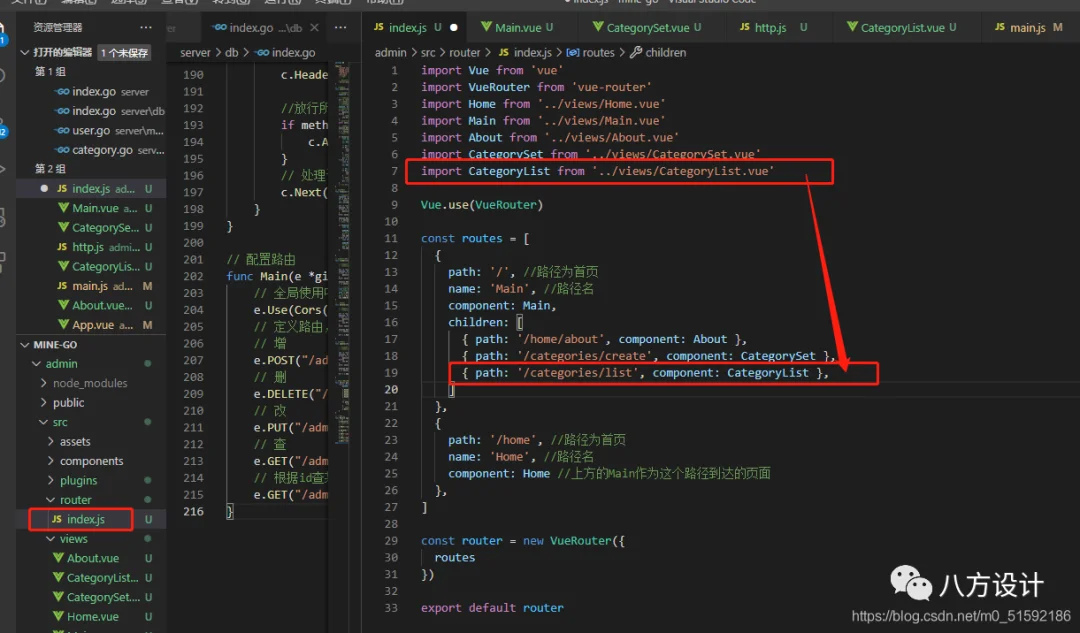Switch to CategoryList.vue editor tab
The width and height of the screenshot is (1080, 633).
point(902,28)
